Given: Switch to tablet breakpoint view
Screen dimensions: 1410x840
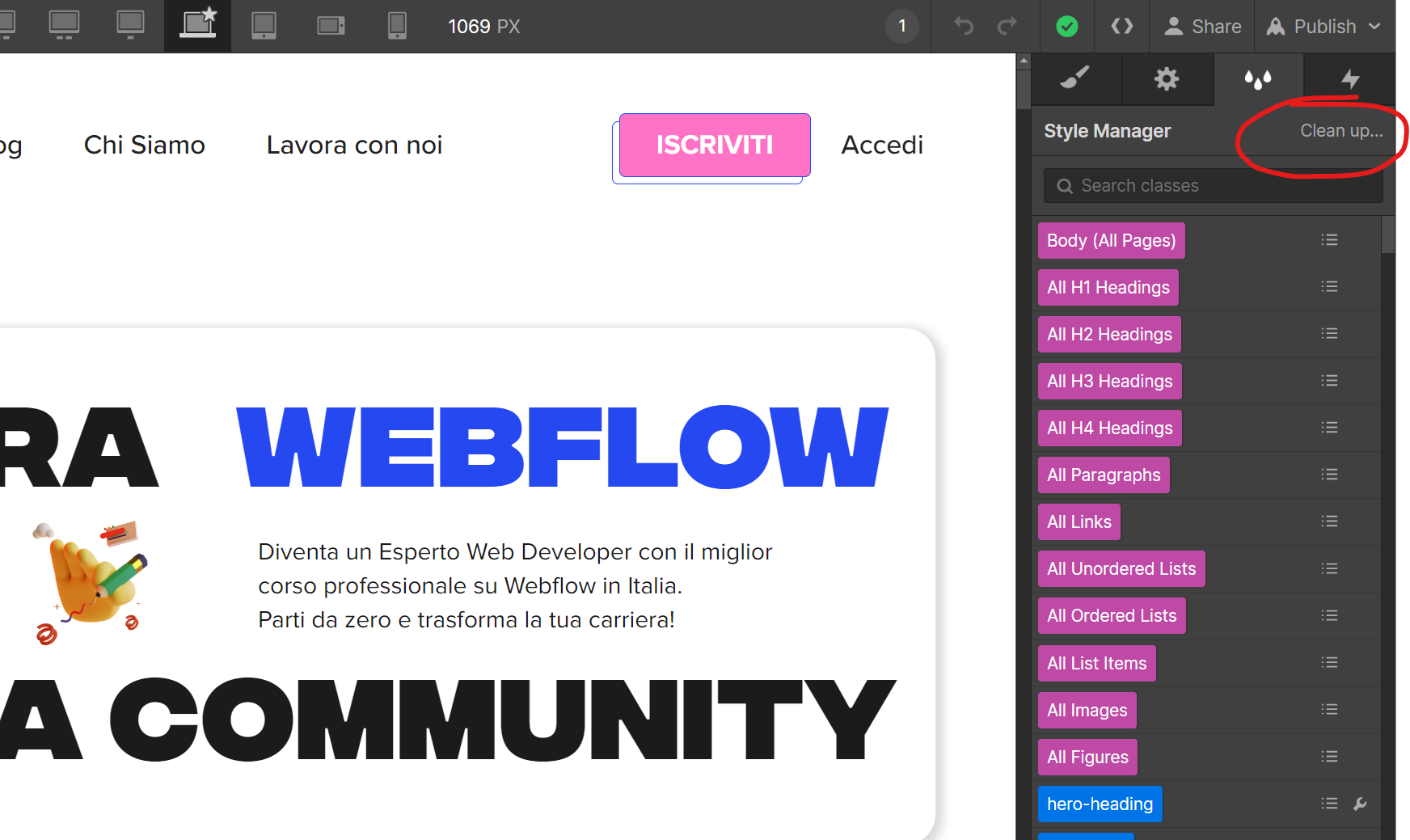Looking at the screenshot, I should (264, 26).
